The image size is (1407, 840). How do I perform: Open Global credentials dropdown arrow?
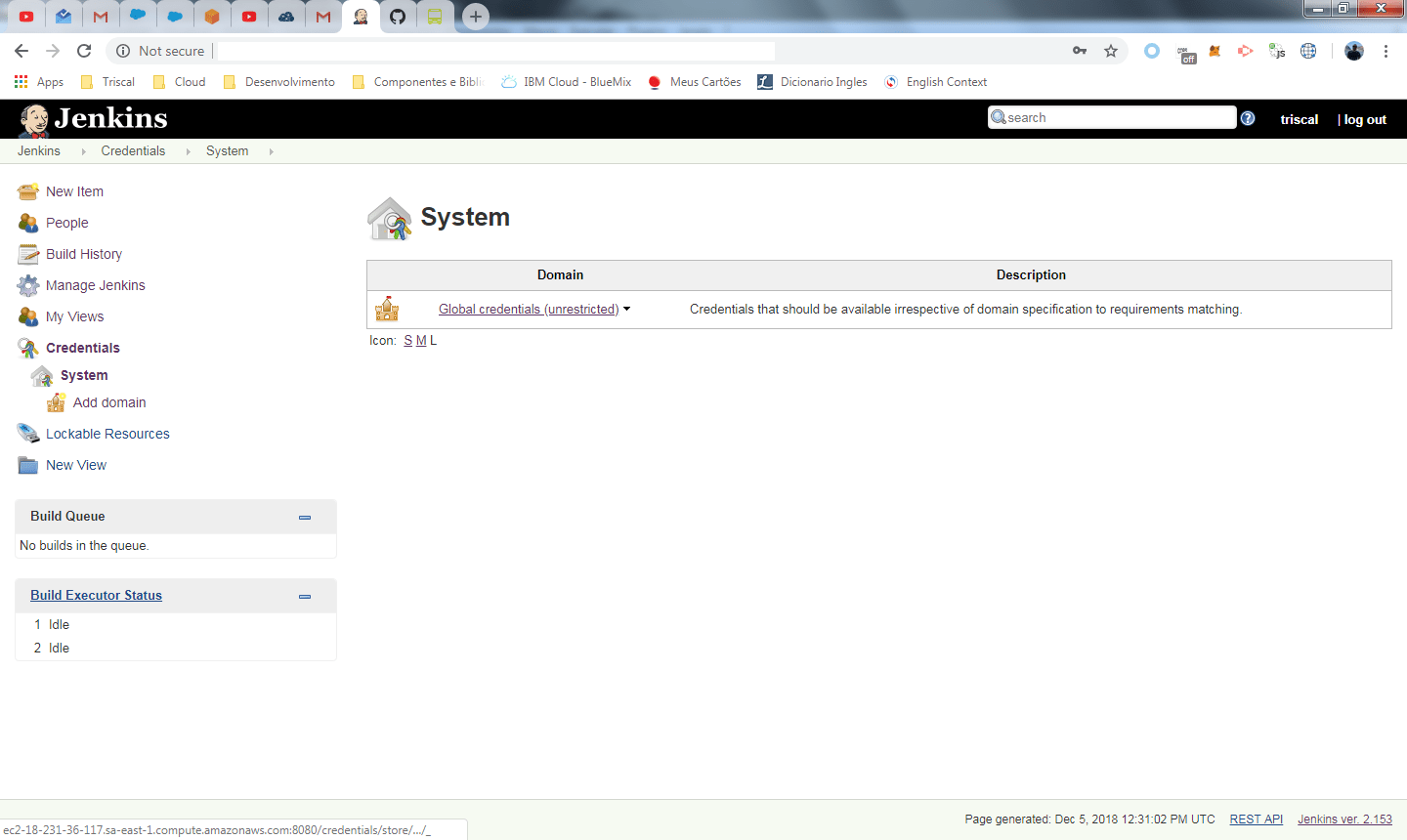coord(627,309)
